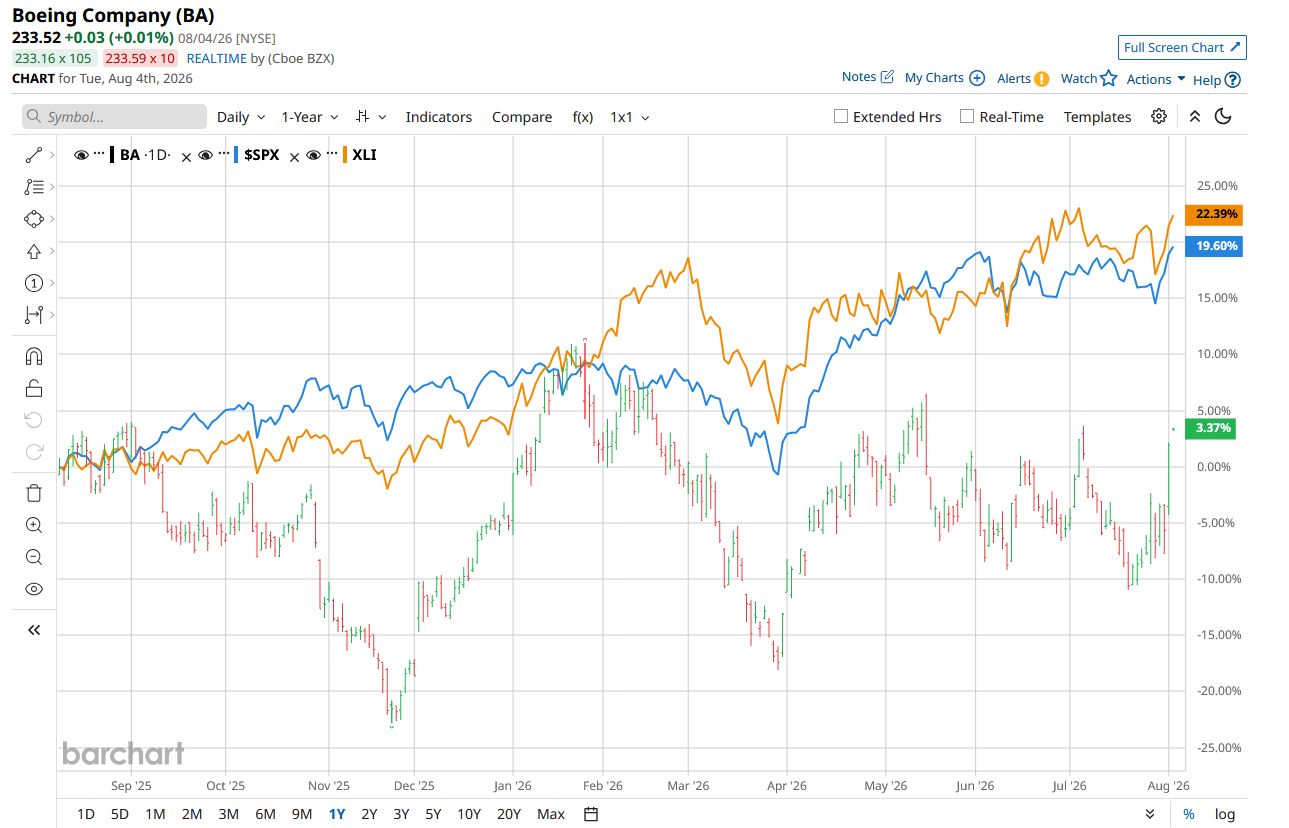The width and height of the screenshot is (1289, 828).
Task: Open the Help link
Action: (1217, 80)
